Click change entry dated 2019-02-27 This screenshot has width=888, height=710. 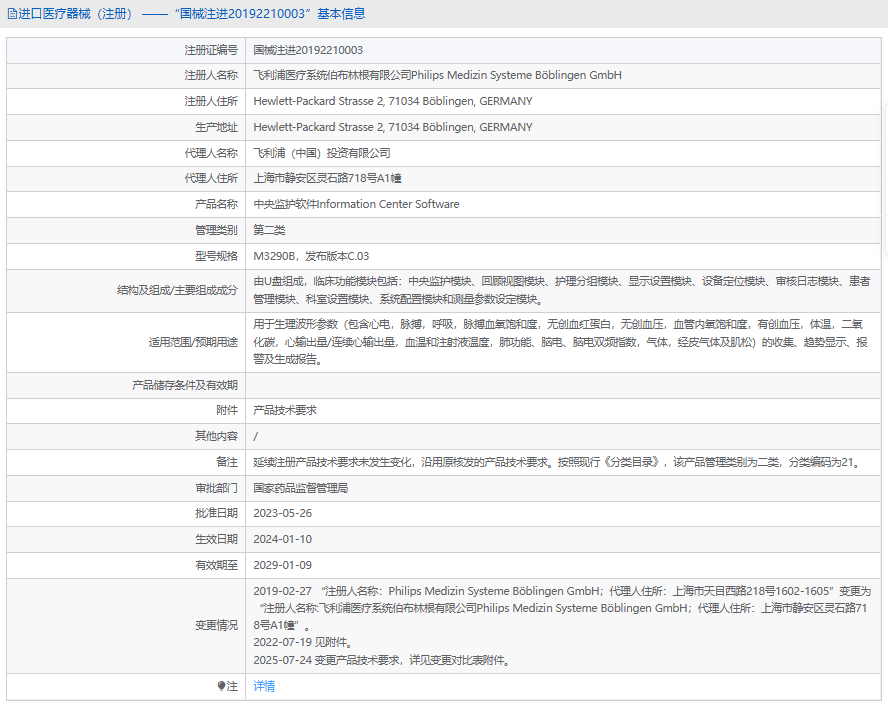click(562, 608)
